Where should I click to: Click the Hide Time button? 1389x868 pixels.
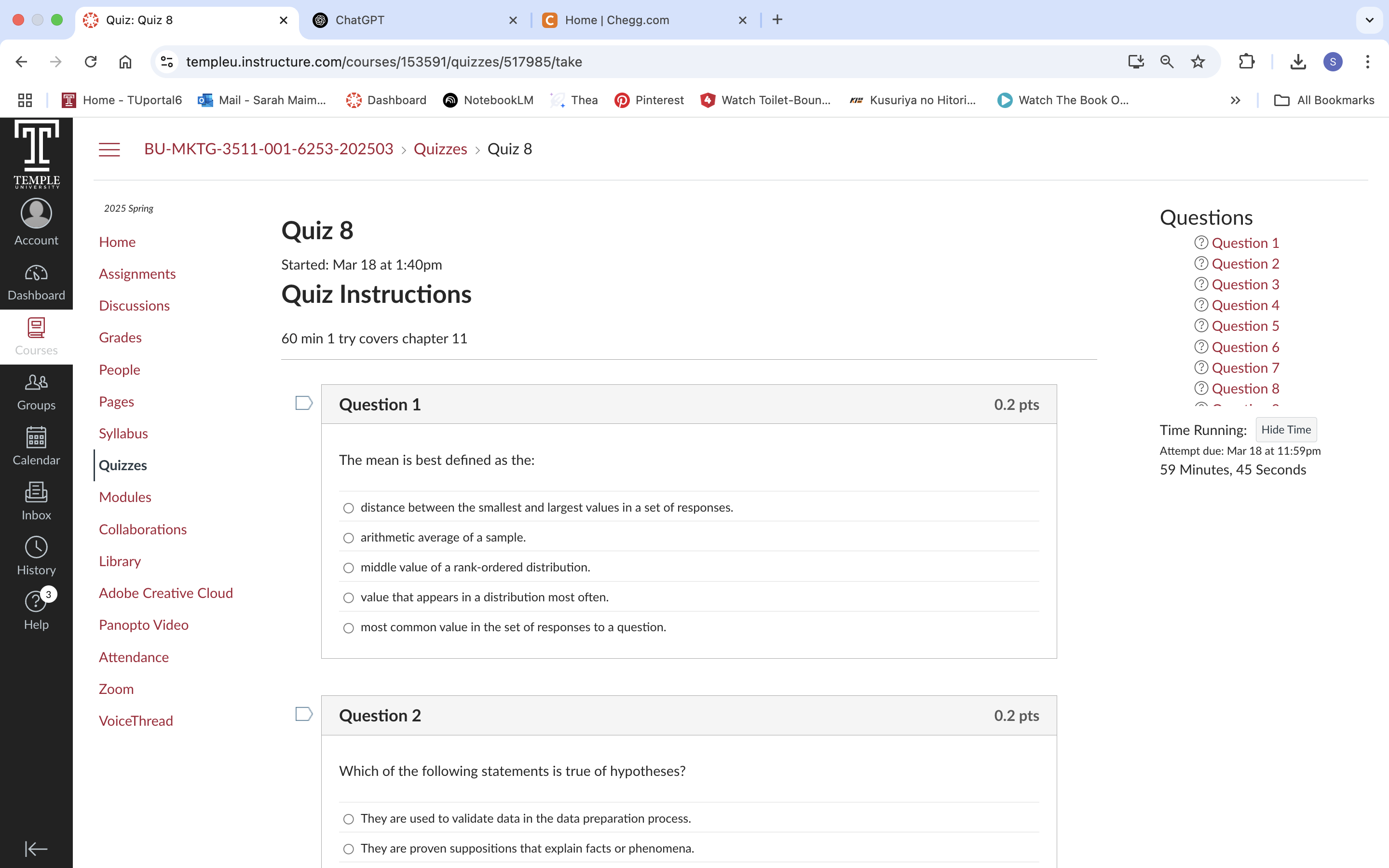click(1285, 429)
